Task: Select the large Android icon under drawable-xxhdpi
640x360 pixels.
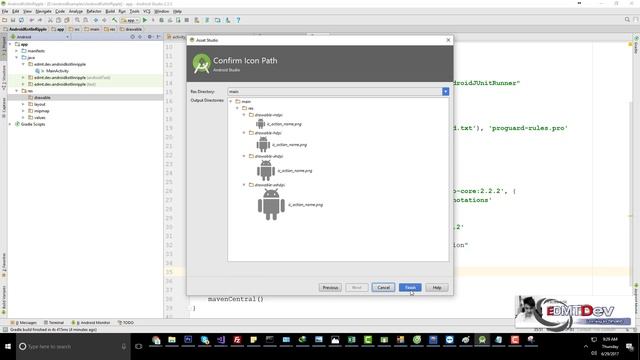Action: click(x=271, y=204)
